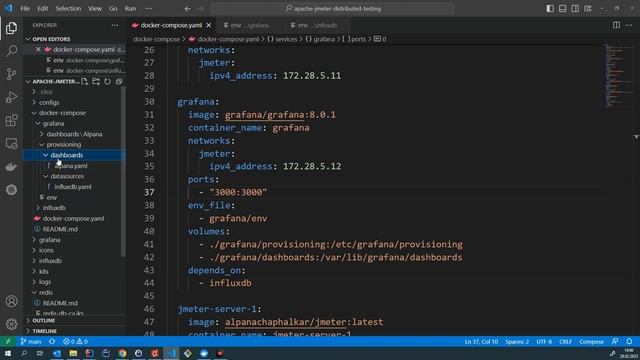Split the editor to the right
640x360 pixels.
(616, 25)
